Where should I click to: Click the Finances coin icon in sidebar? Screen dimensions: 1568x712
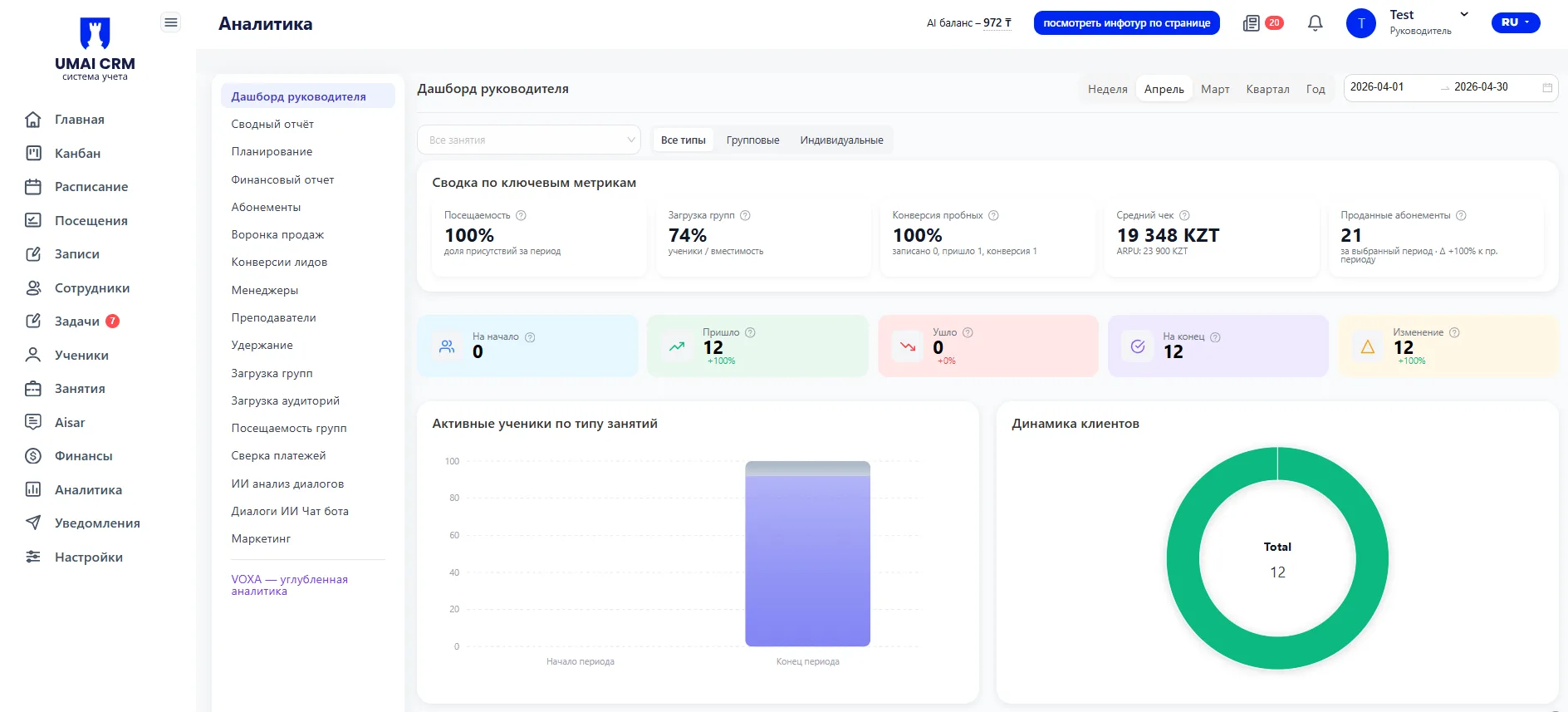[33, 455]
